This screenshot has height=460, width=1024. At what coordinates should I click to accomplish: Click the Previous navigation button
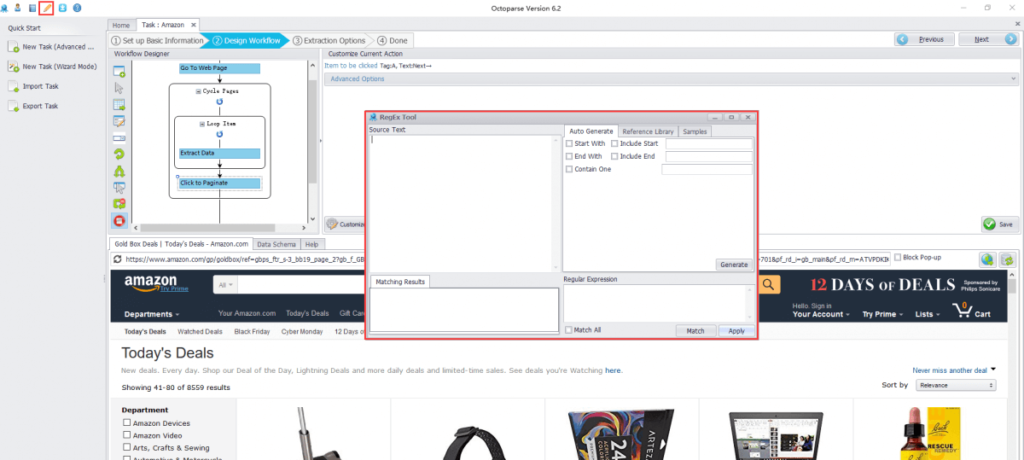click(x=924, y=39)
